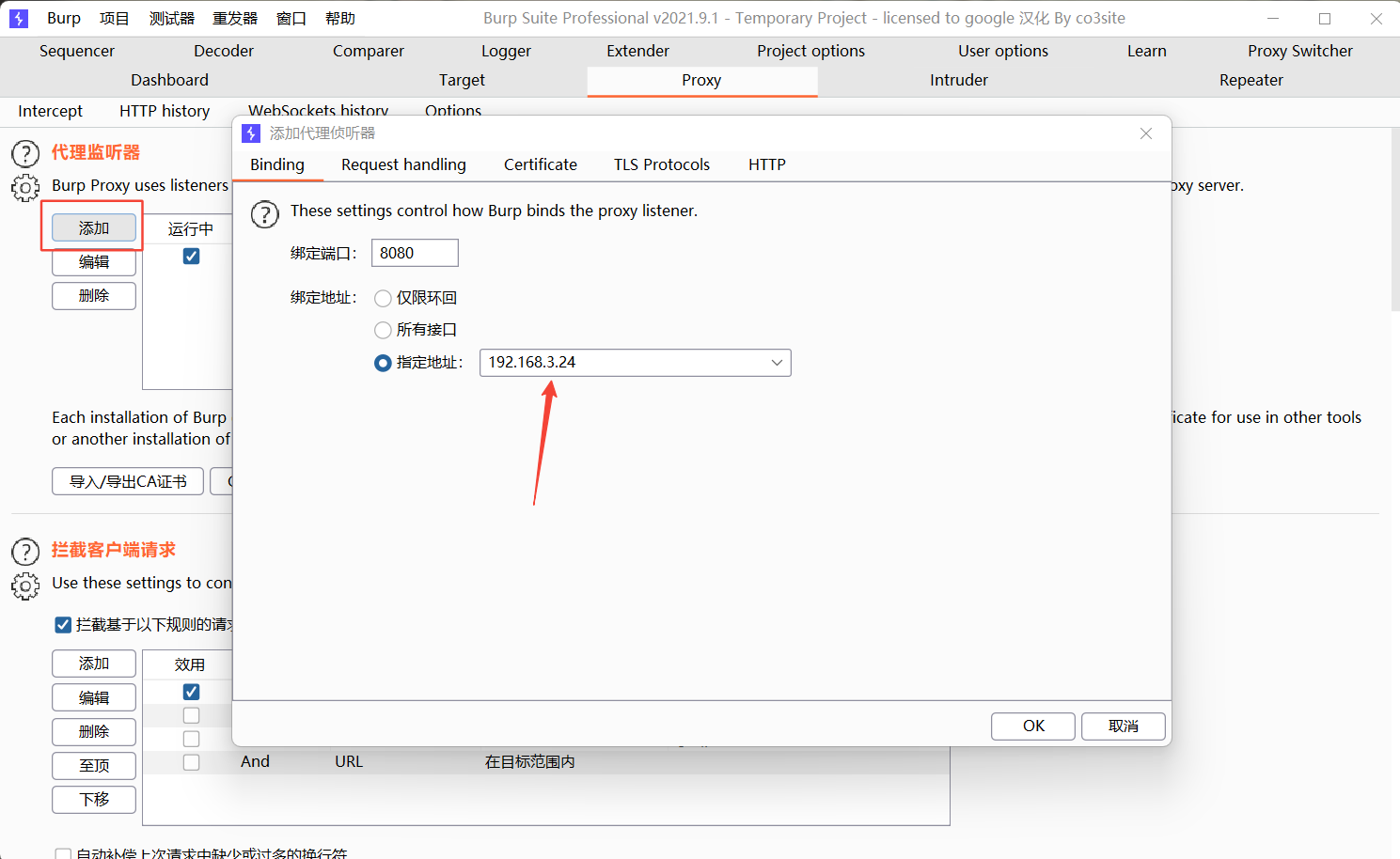Click 在目标范围内 cell in rules table
Viewport: 1400px width, 859px height.
tap(530, 762)
